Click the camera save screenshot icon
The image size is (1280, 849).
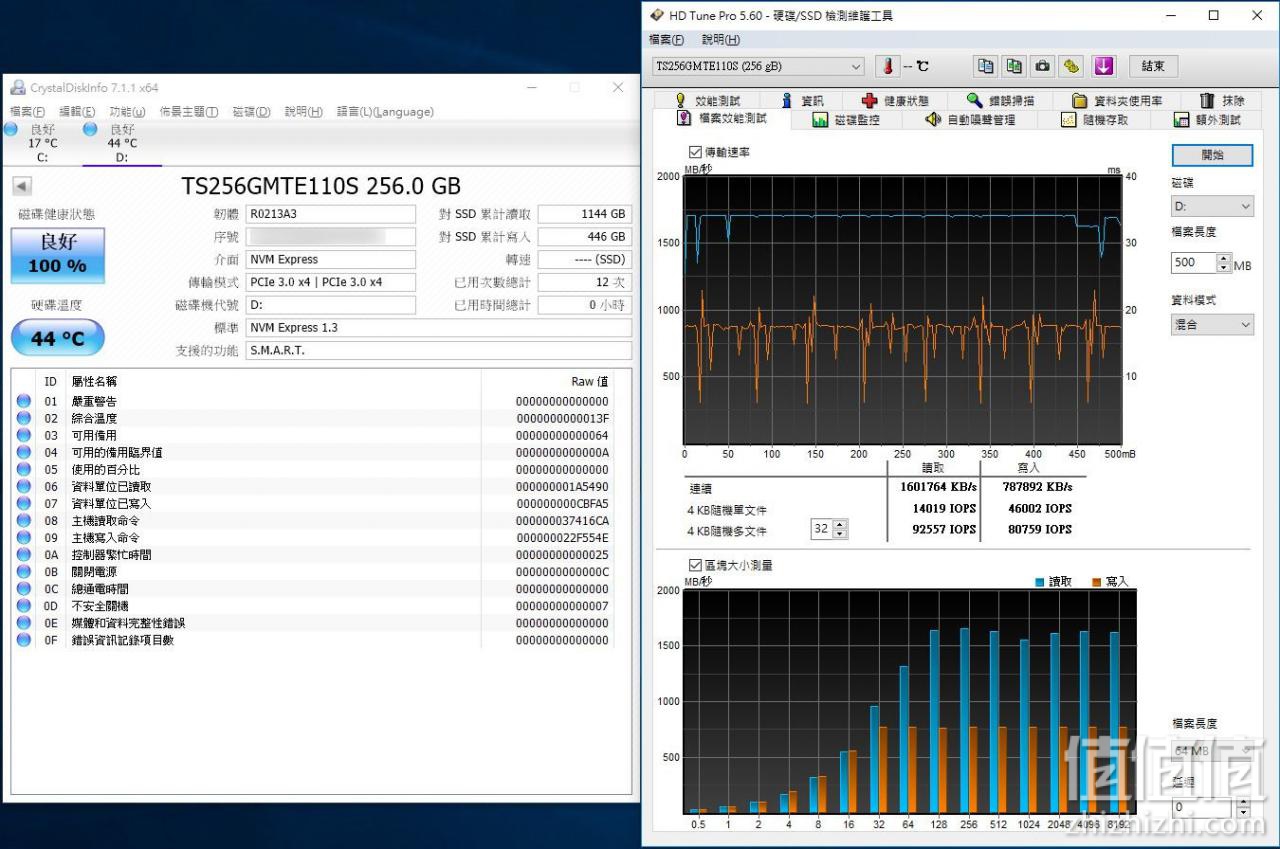(1042, 66)
